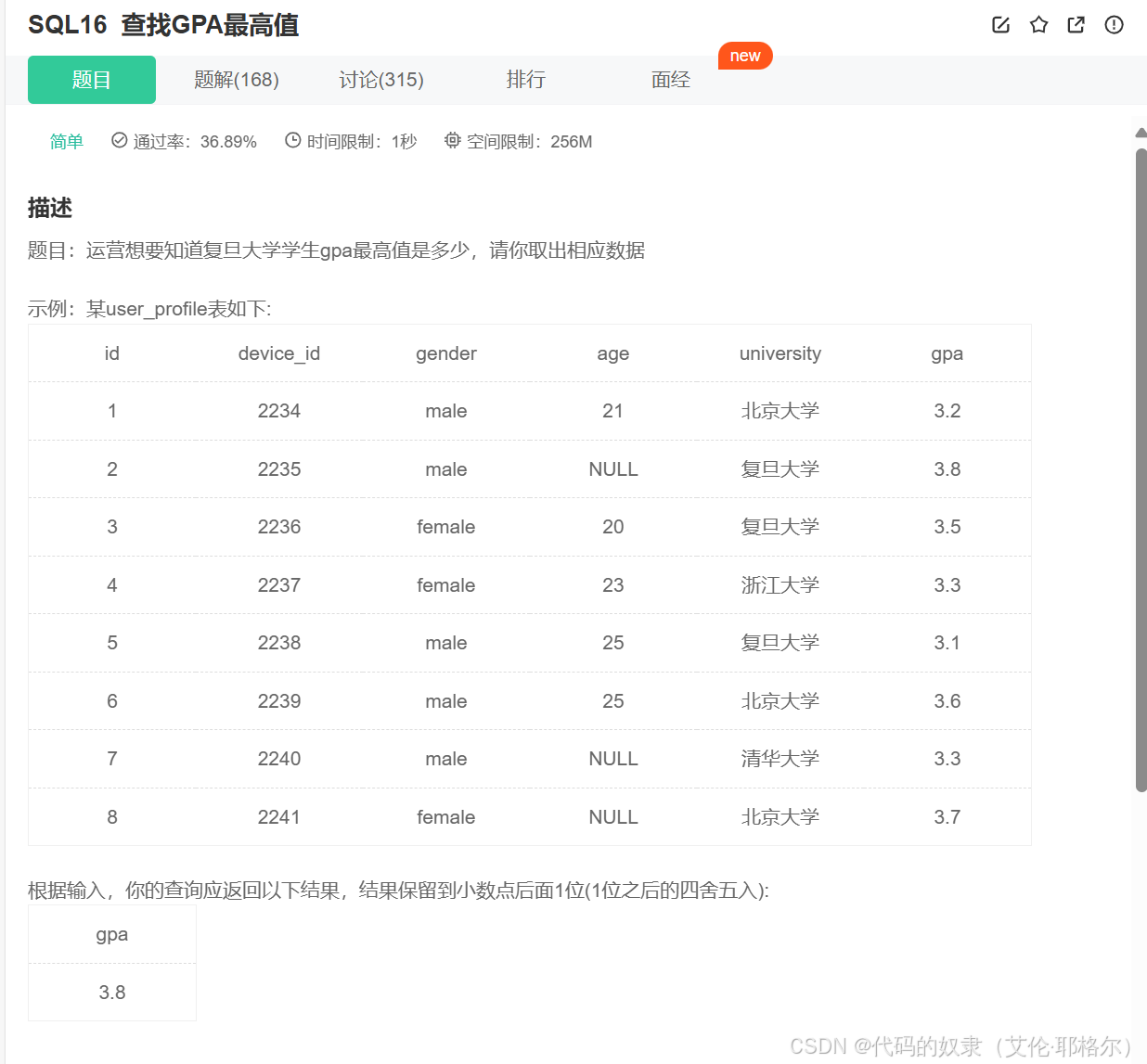Click the gpa value 3.6
The height and width of the screenshot is (1064, 1147).
click(947, 701)
